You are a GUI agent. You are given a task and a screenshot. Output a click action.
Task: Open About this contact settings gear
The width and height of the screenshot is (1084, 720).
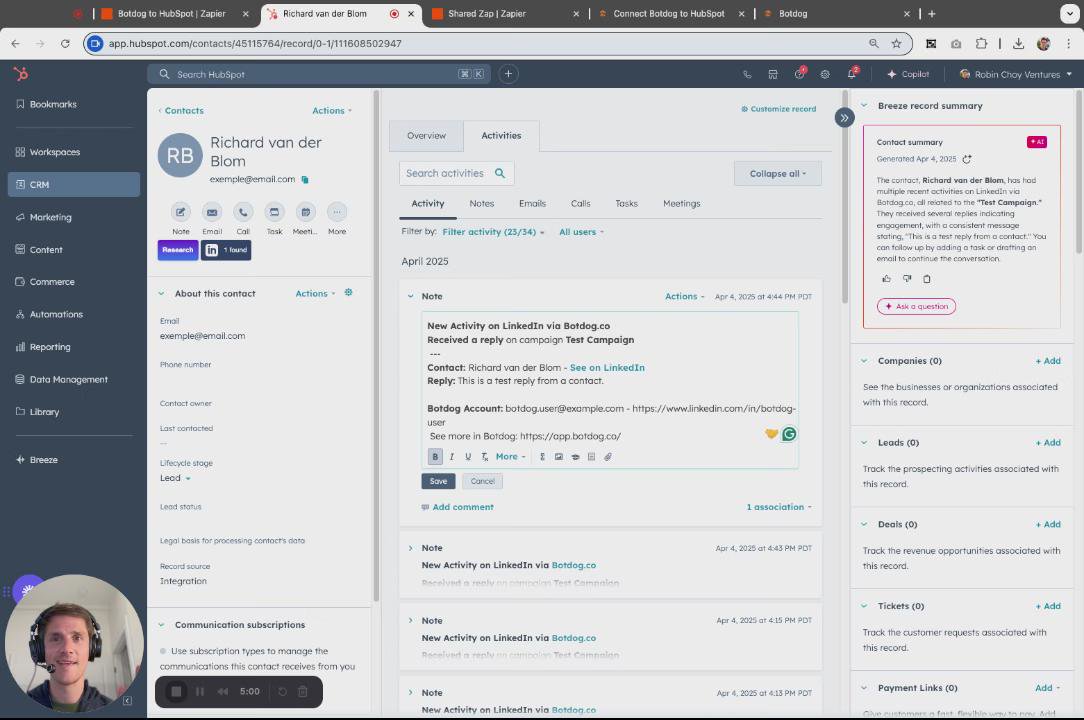348,293
